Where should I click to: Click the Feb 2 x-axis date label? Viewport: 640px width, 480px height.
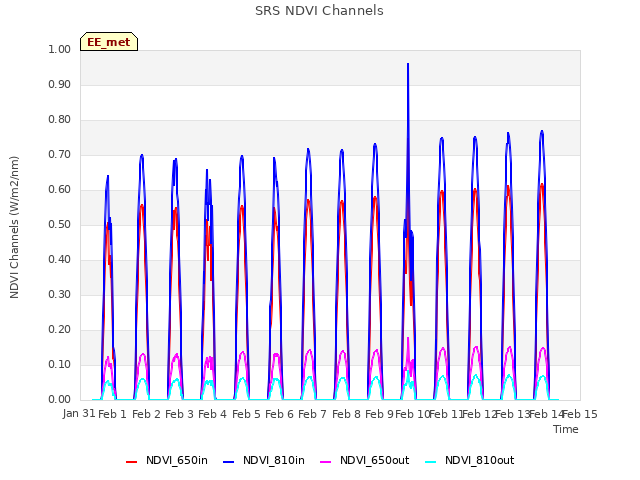pyautogui.click(x=147, y=414)
